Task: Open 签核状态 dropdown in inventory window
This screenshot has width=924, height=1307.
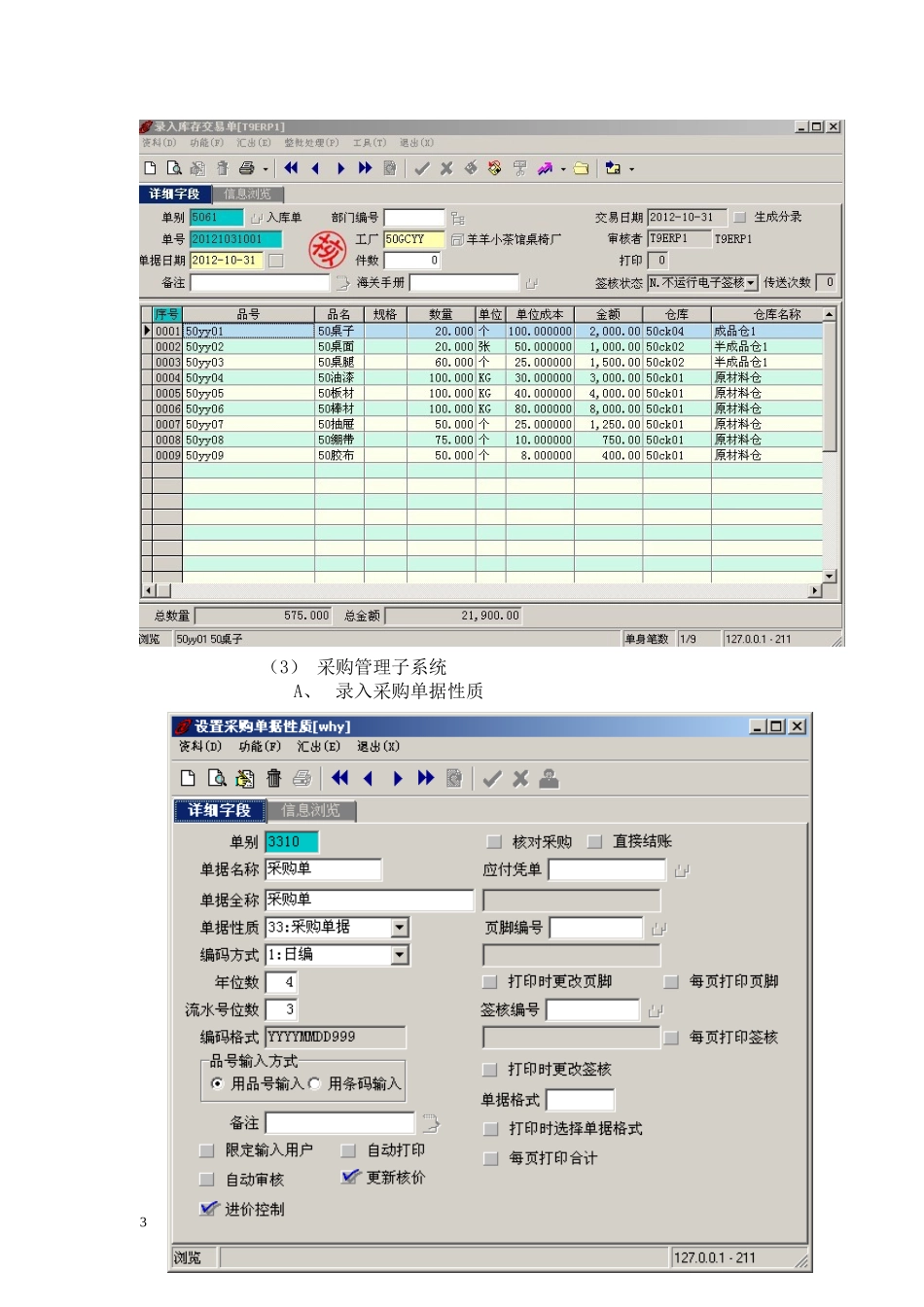Action: [x=751, y=283]
